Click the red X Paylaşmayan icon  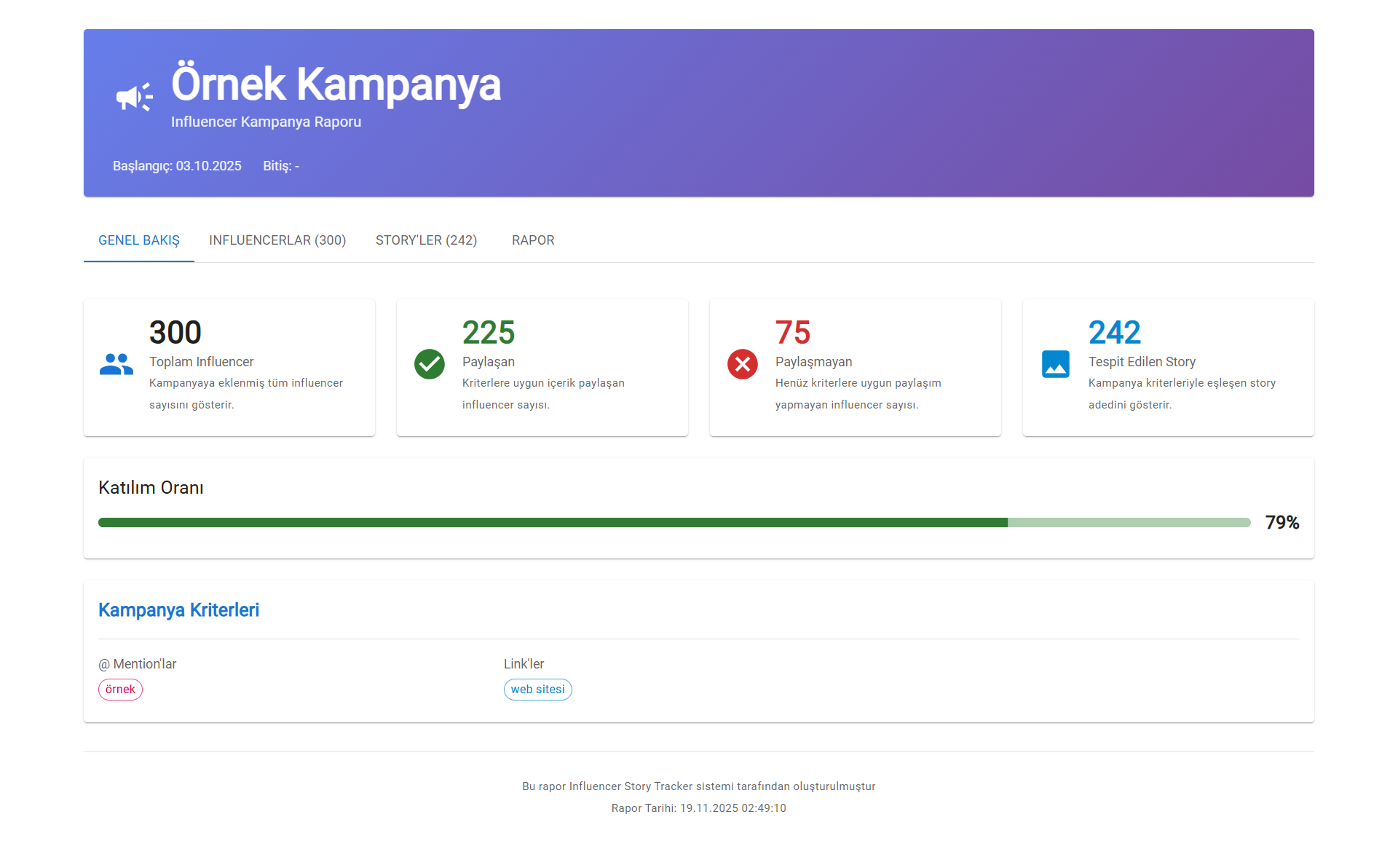point(743,364)
